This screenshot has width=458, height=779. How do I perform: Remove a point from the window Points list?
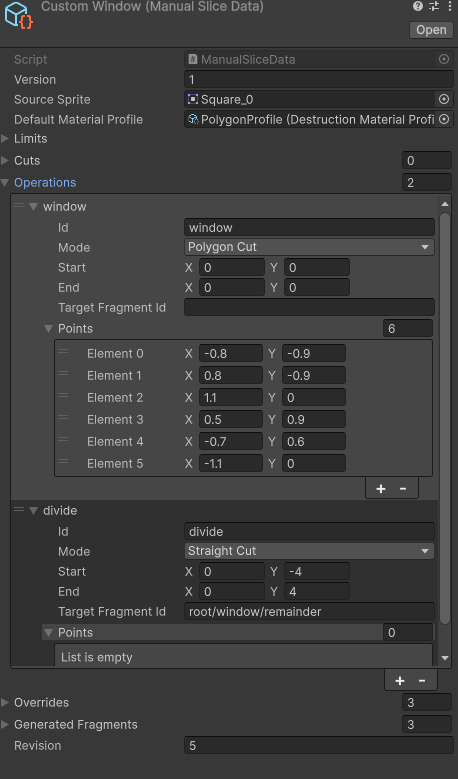pyautogui.click(x=403, y=488)
